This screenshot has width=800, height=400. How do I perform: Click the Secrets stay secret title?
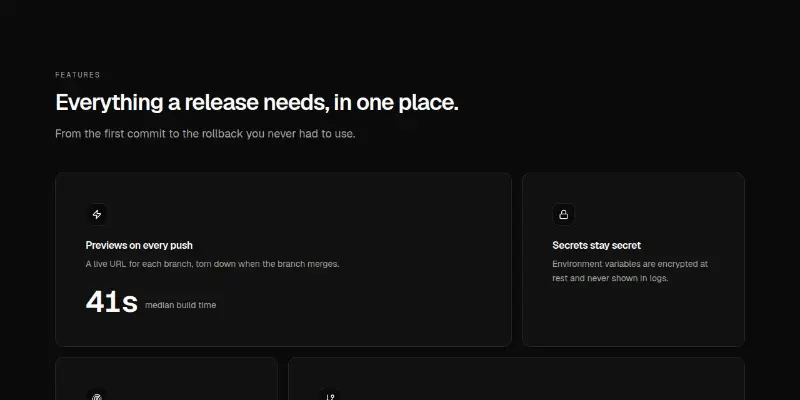point(596,245)
